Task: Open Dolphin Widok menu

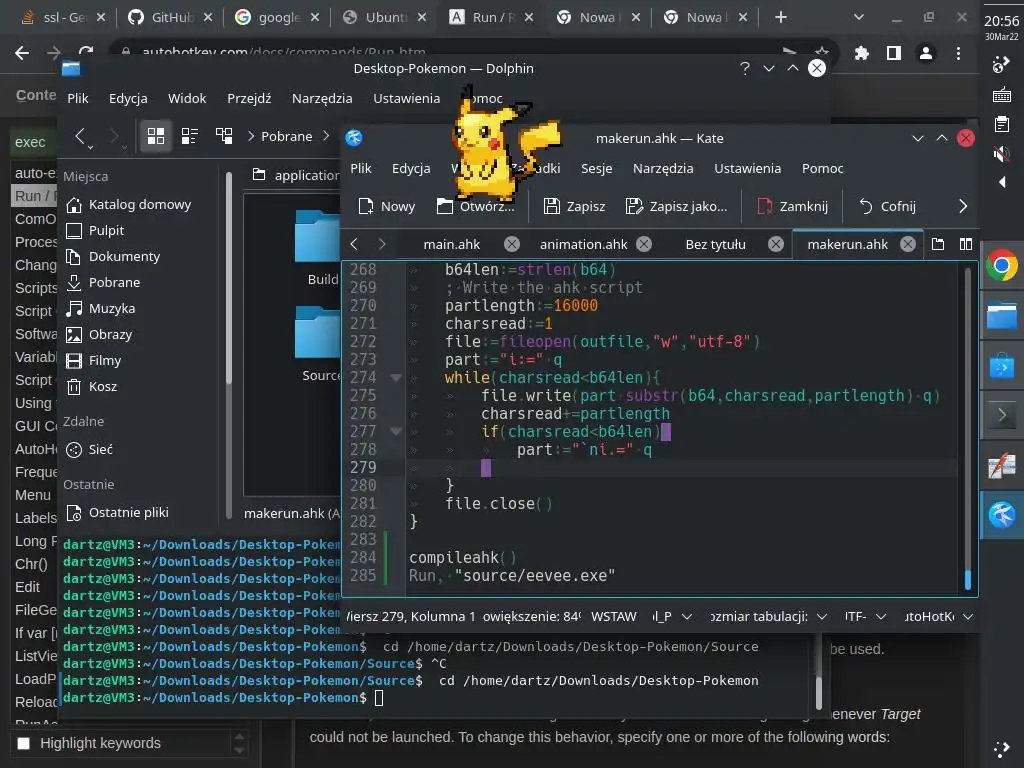Action: point(187,99)
